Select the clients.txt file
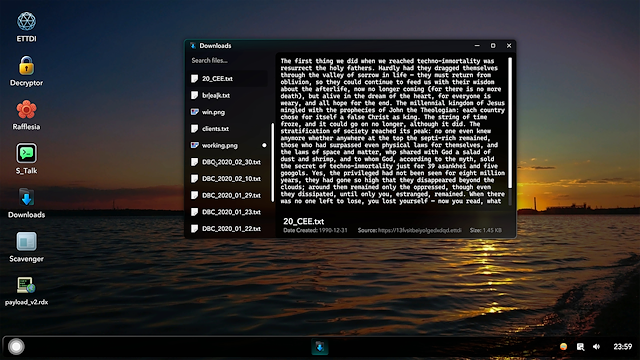 (229, 129)
